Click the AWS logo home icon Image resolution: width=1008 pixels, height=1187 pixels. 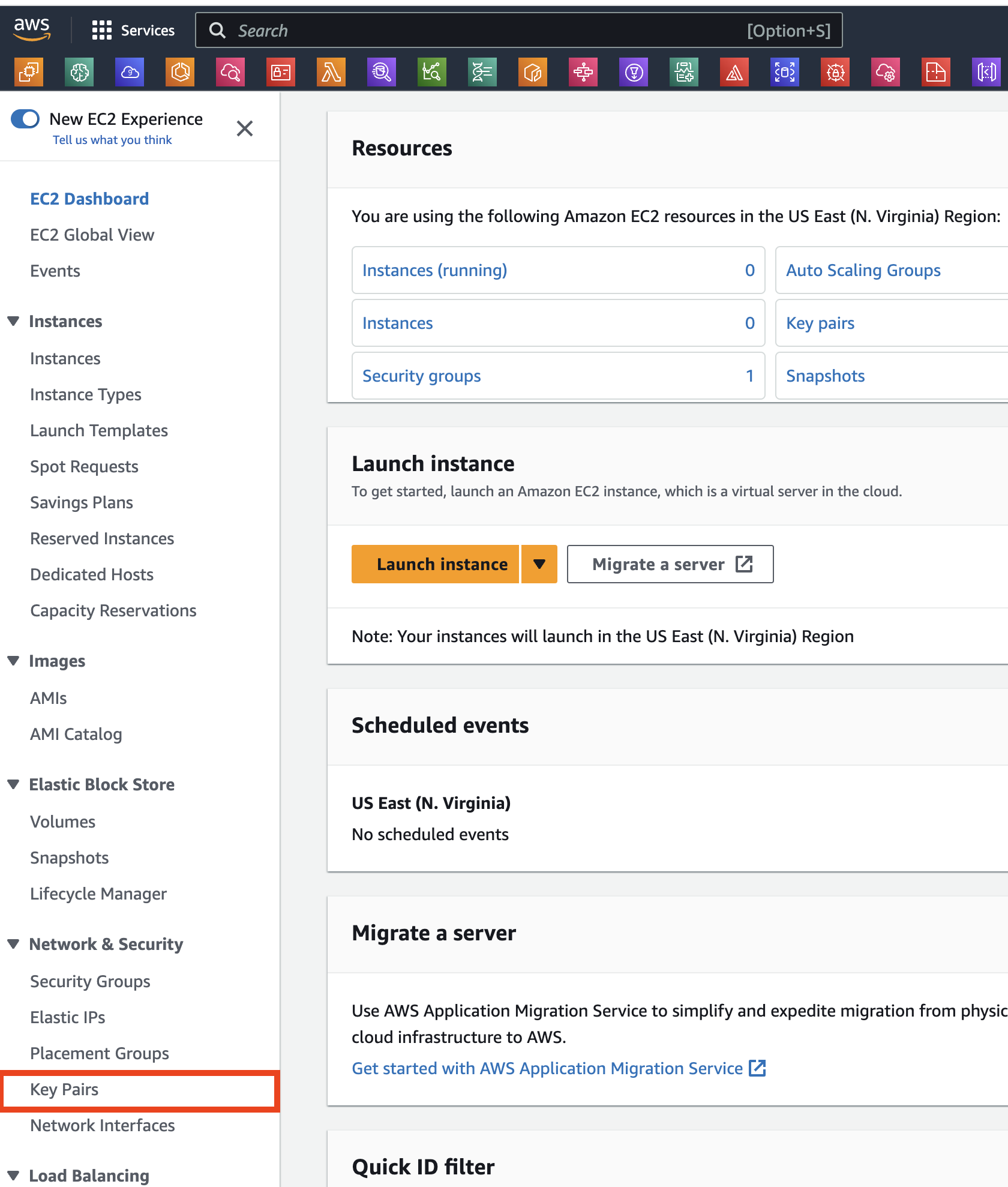(32, 29)
